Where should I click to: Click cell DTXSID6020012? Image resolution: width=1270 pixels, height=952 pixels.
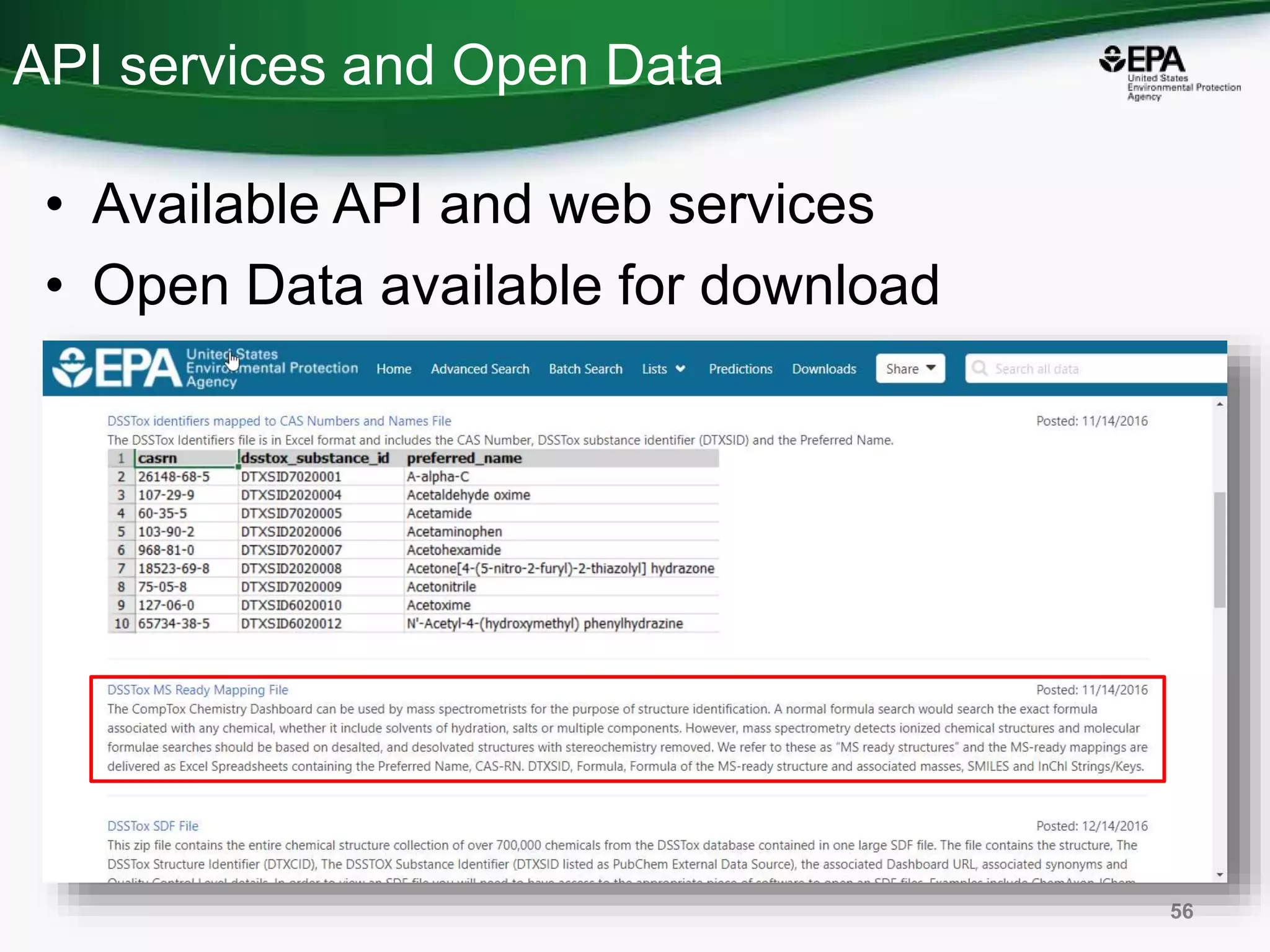pos(321,624)
